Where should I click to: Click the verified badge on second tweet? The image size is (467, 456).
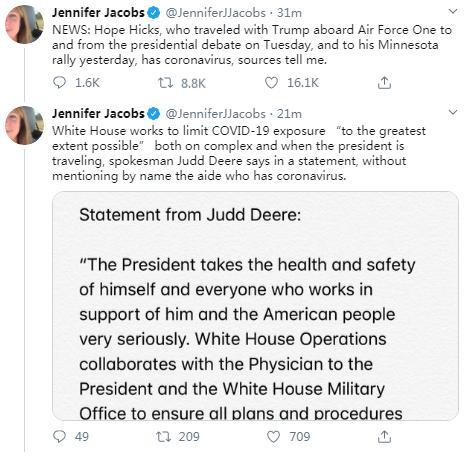coord(154,114)
